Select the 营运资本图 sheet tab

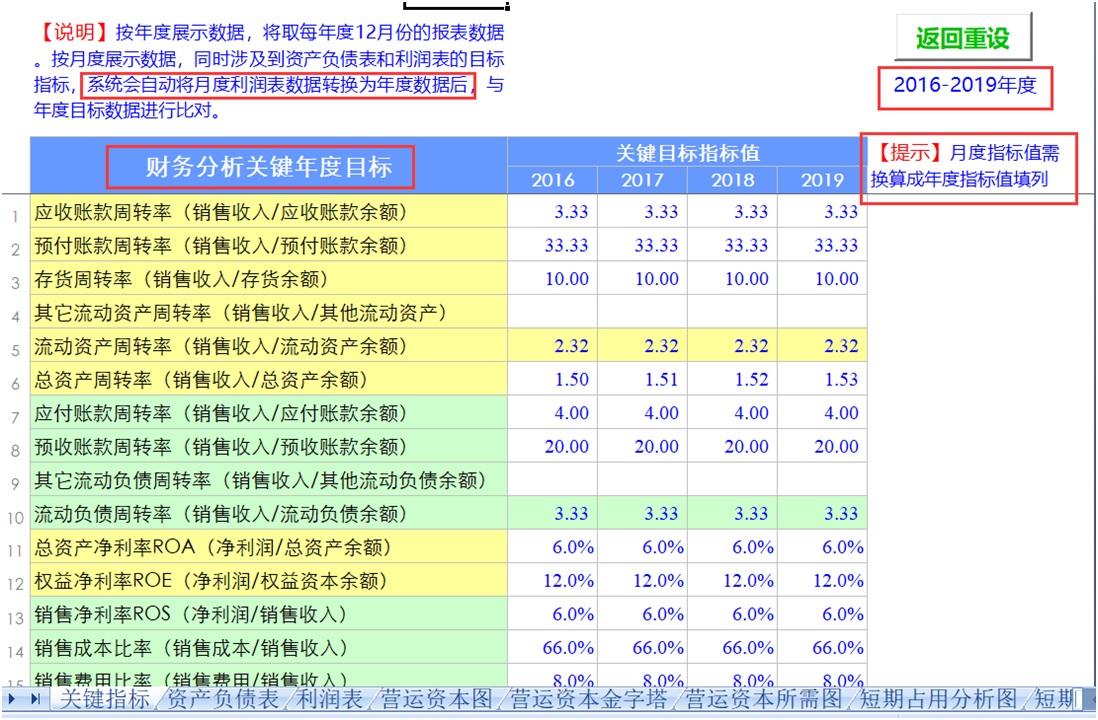[438, 699]
